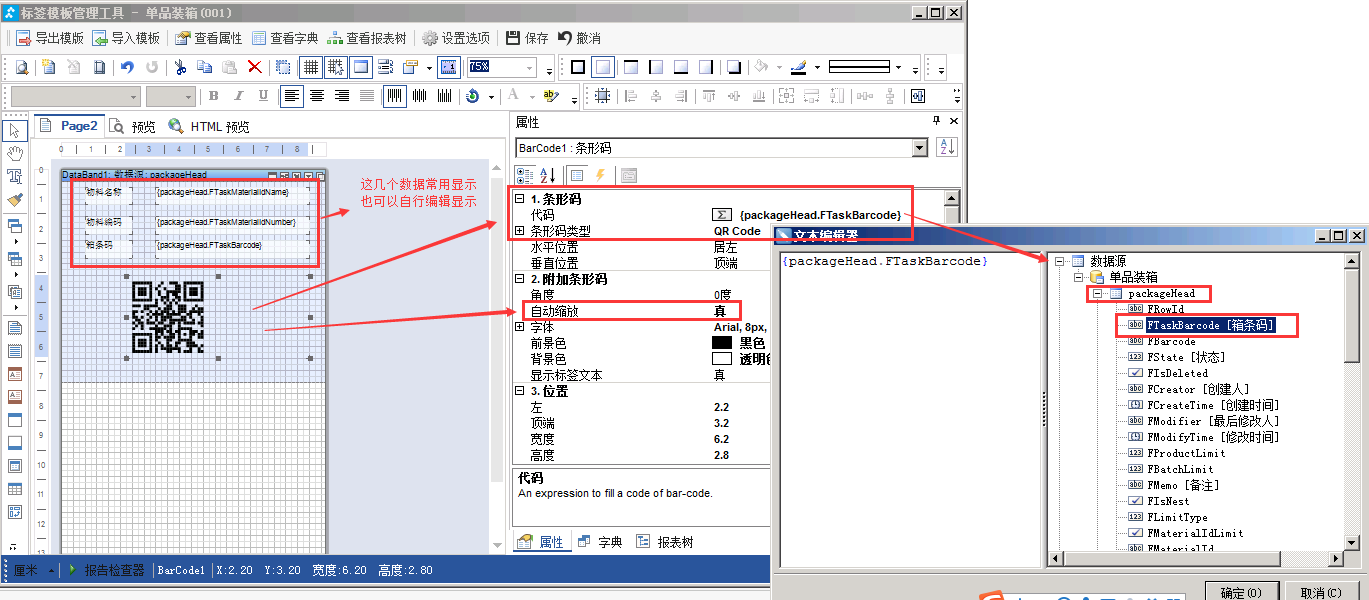
Task: Click the 导入模板 import template button
Action: point(126,38)
